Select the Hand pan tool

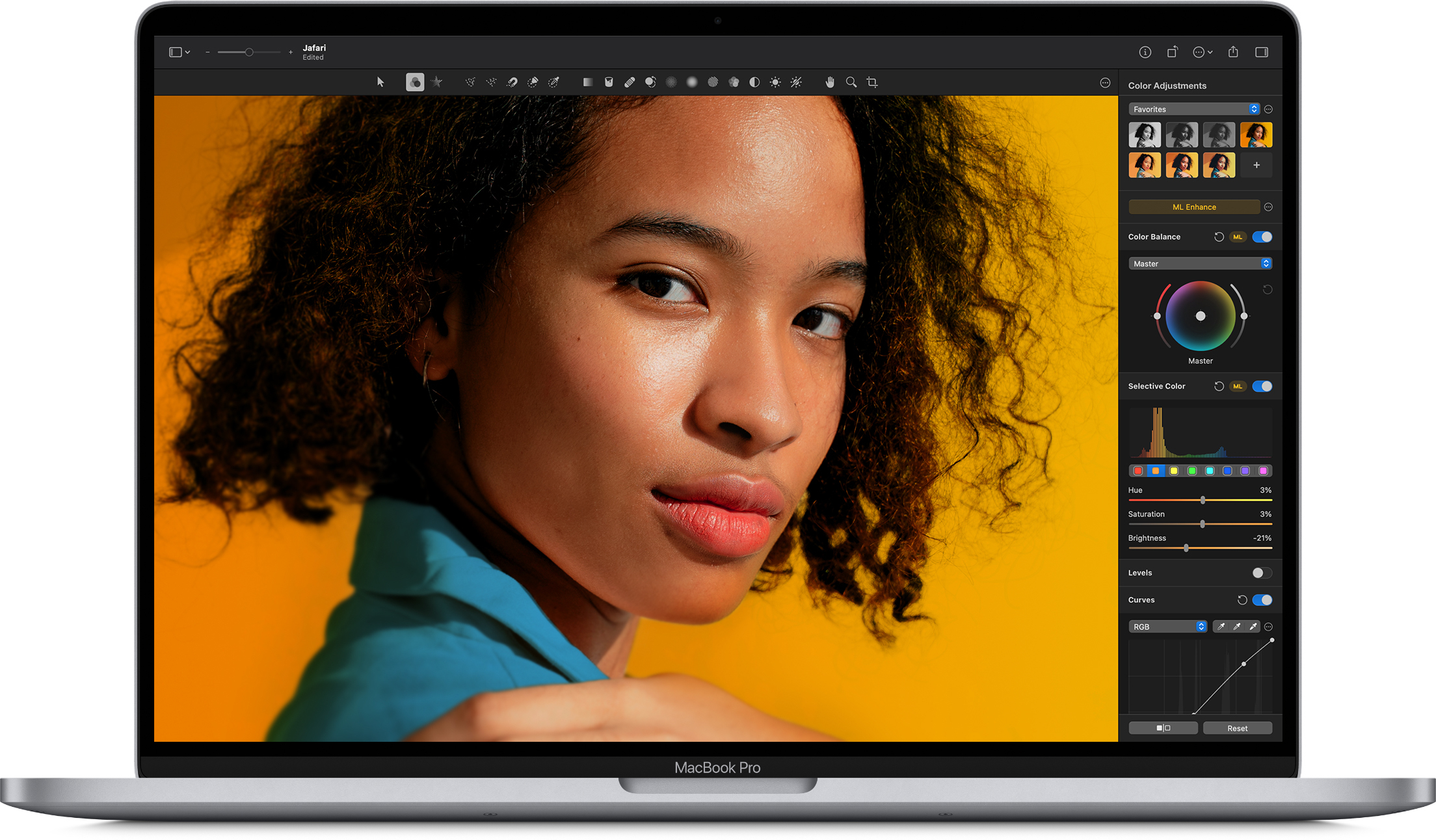[x=830, y=82]
